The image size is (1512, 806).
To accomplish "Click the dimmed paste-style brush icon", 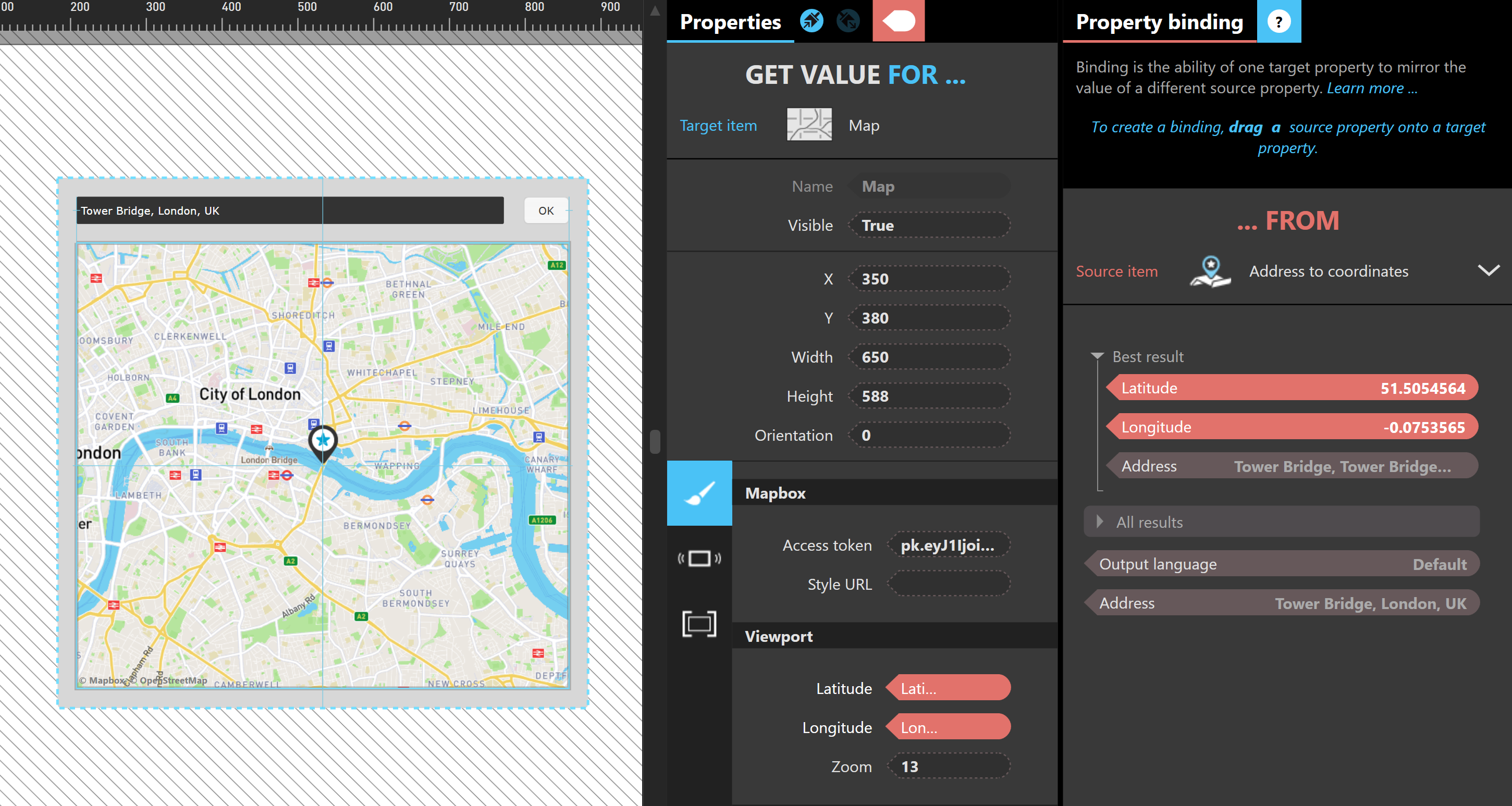I will tap(847, 21).
